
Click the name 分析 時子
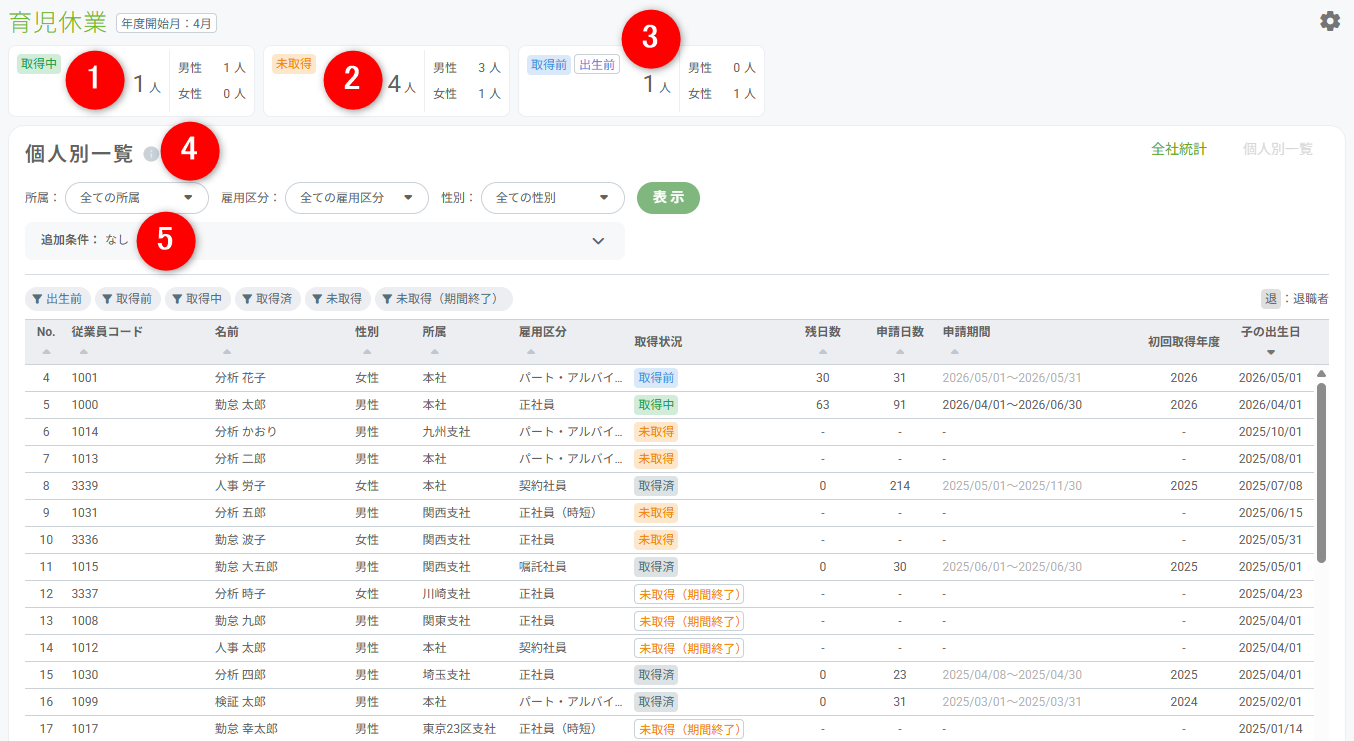(240, 594)
